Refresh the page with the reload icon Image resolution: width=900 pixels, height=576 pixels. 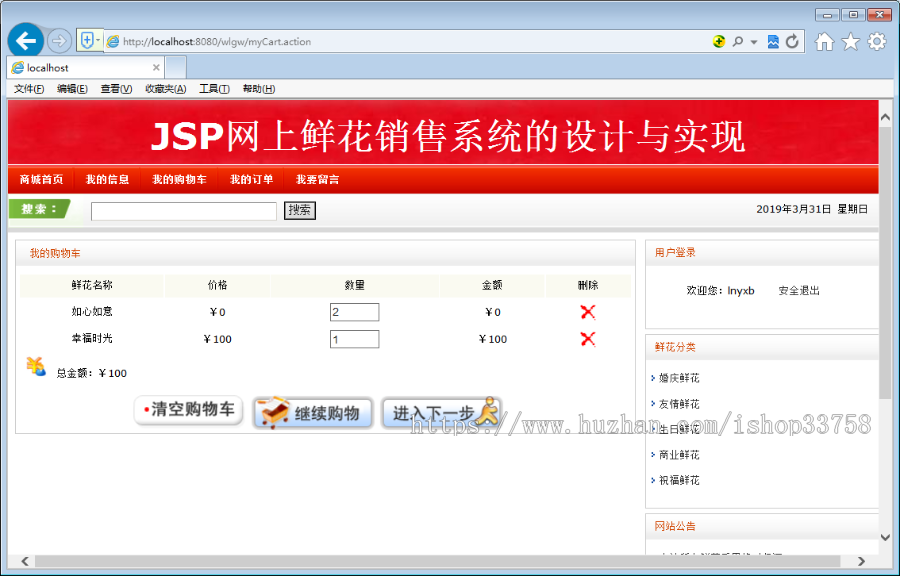click(791, 41)
